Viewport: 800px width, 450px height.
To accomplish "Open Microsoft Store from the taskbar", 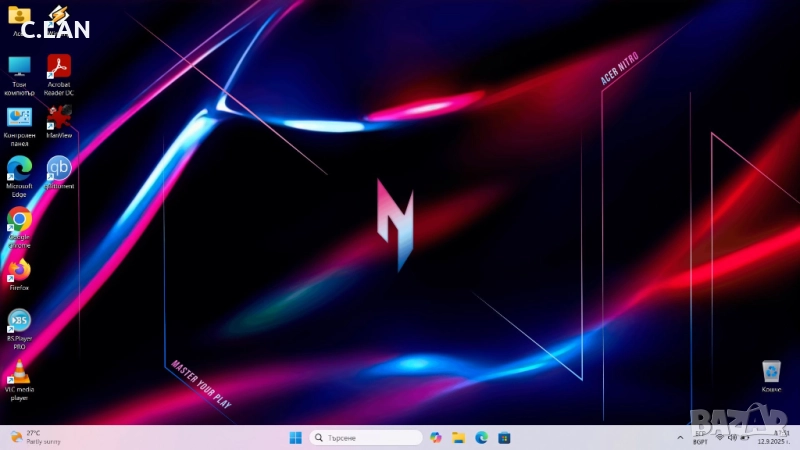I will tap(505, 438).
